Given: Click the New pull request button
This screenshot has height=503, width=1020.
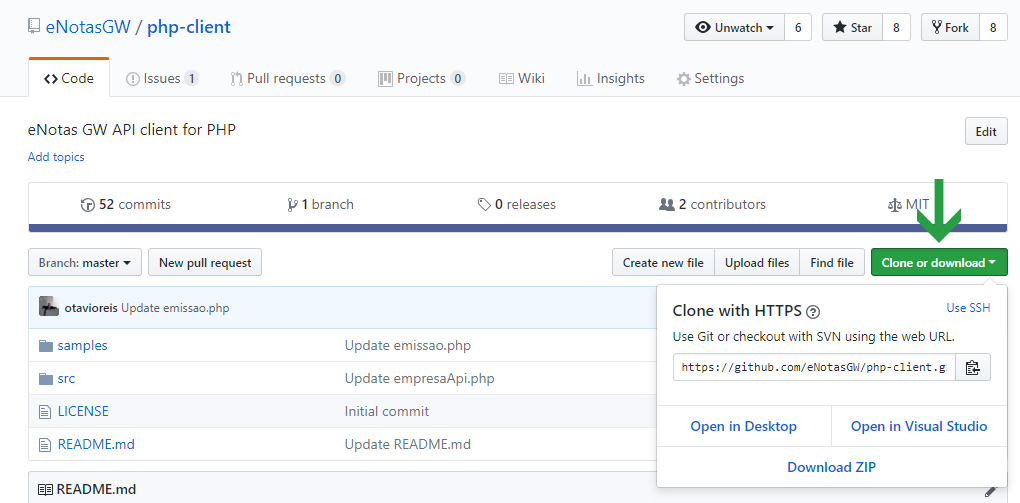Looking at the screenshot, I should click(205, 263).
